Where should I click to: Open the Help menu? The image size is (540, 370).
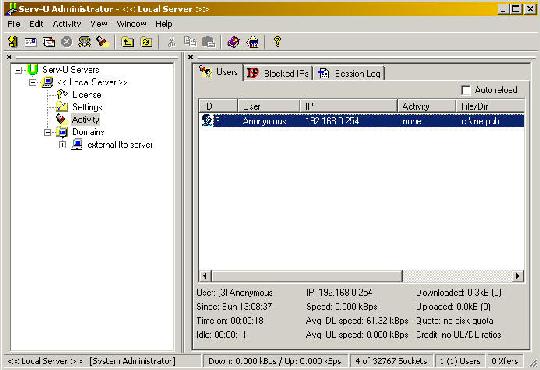164,24
